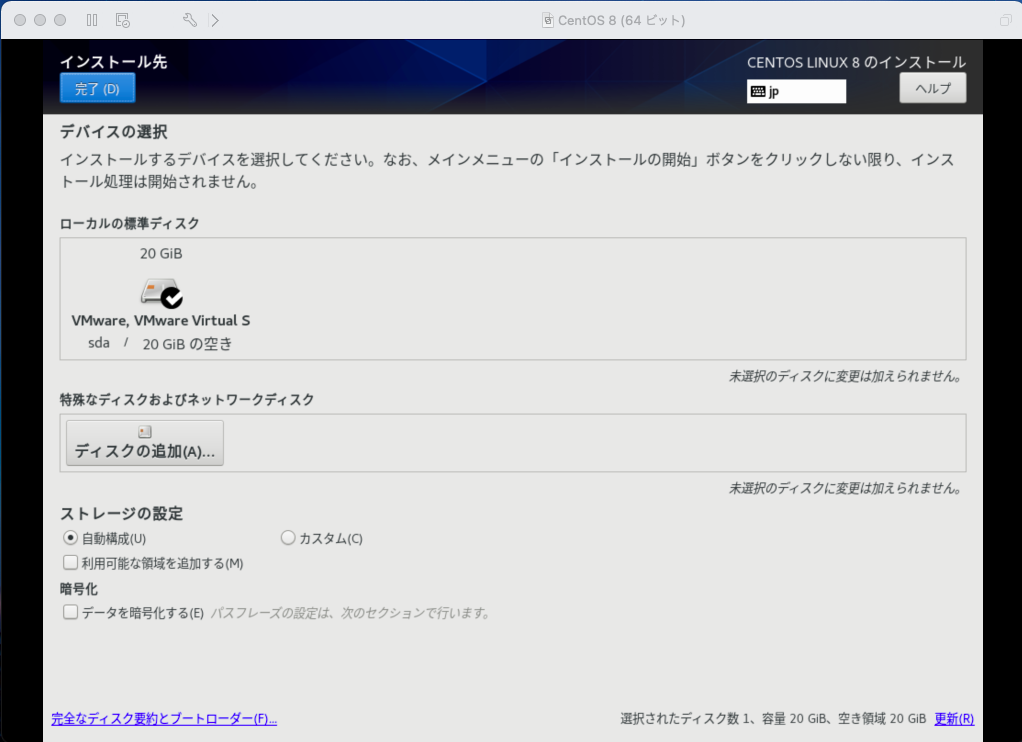The height and width of the screenshot is (742, 1022).
Task: Open 完全なディスク要約とブートローダー link
Action: (x=163, y=719)
